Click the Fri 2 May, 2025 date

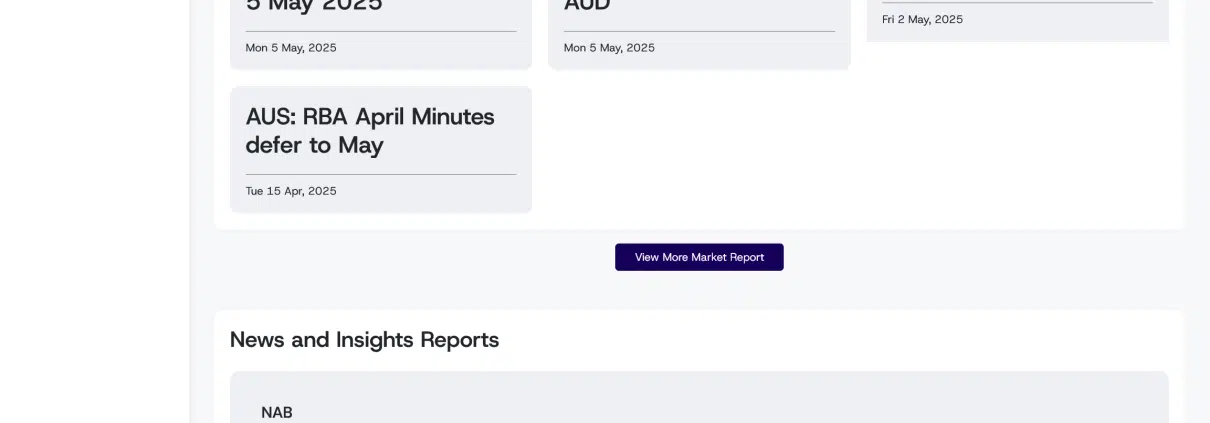coord(922,19)
